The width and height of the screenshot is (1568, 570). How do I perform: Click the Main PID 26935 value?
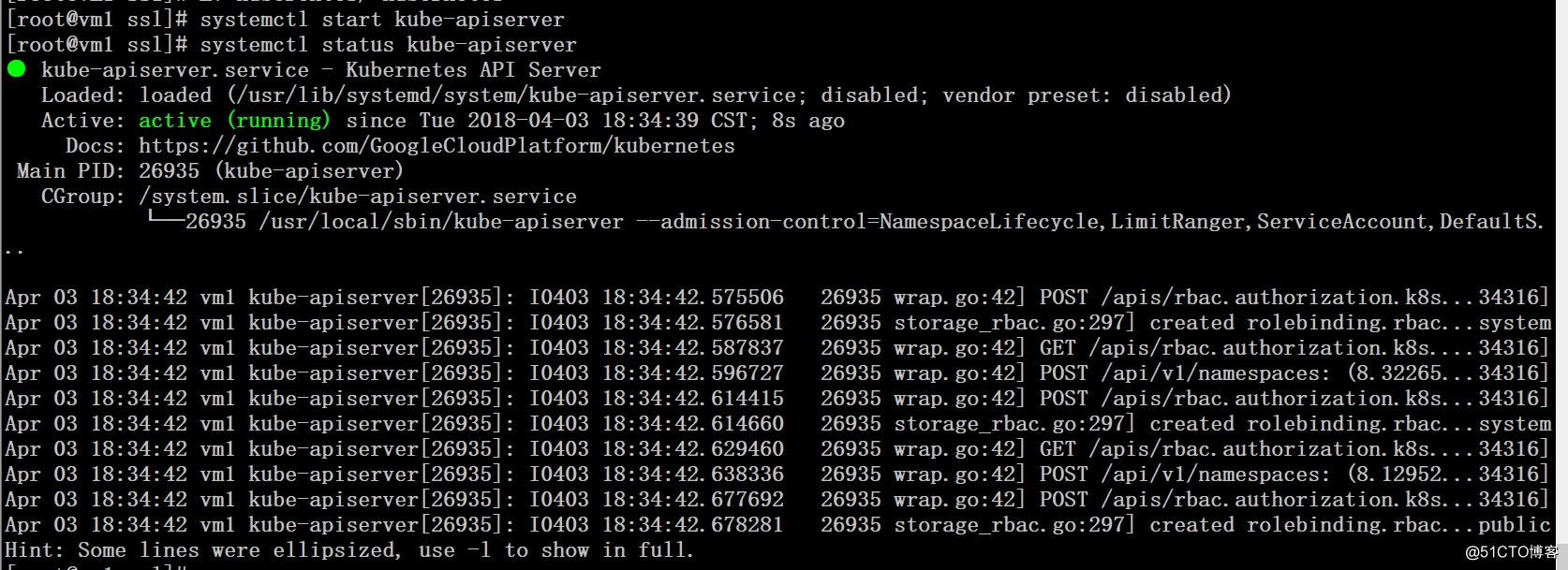(169, 171)
